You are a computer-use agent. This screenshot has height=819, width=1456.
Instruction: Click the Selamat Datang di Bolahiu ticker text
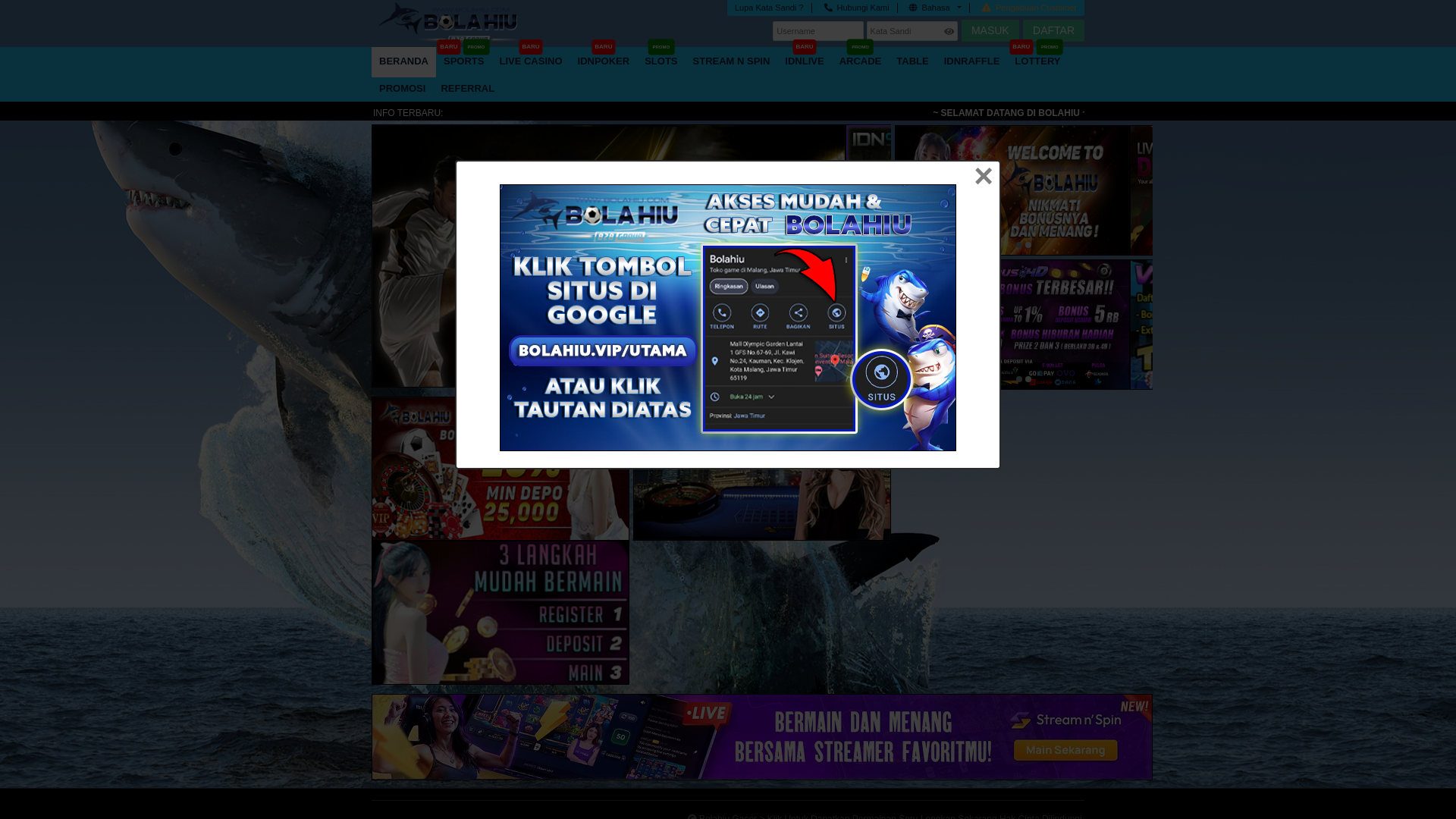pyautogui.click(x=1009, y=113)
